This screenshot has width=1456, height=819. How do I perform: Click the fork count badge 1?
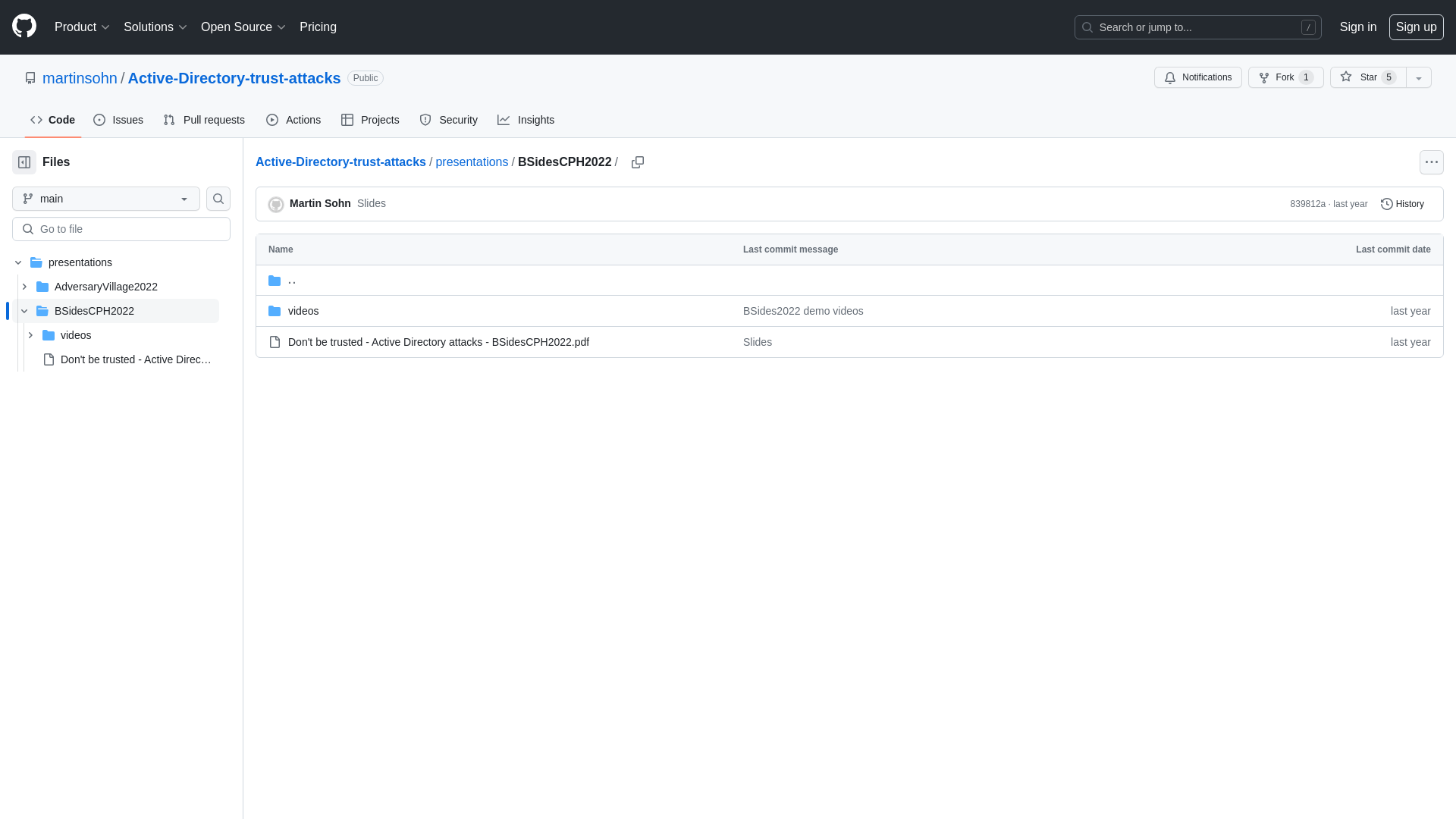tap(1306, 77)
